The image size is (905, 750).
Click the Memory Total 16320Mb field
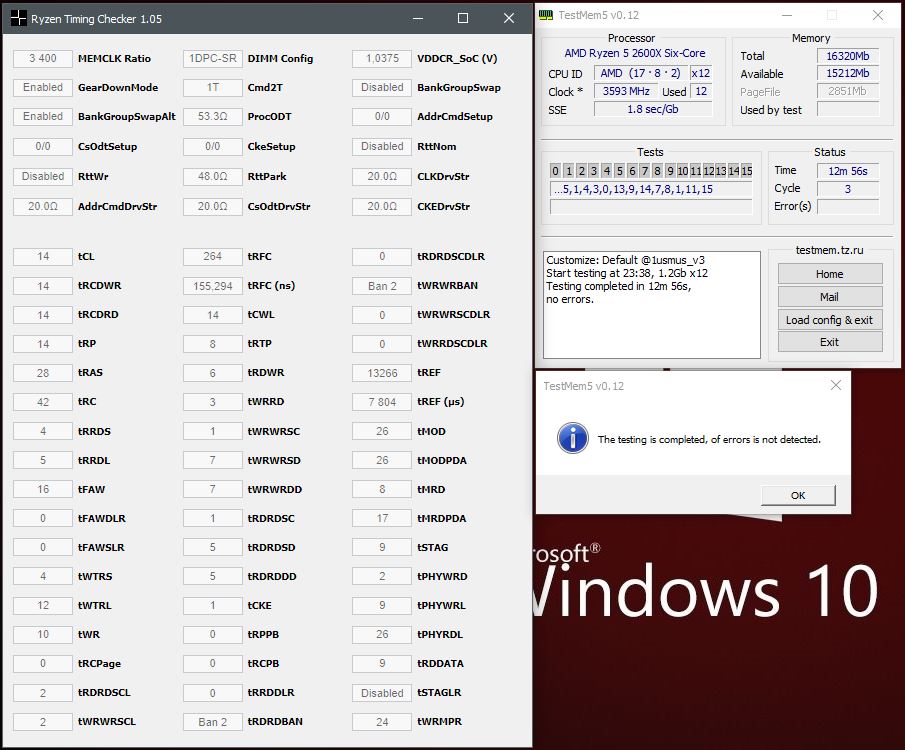[x=848, y=55]
